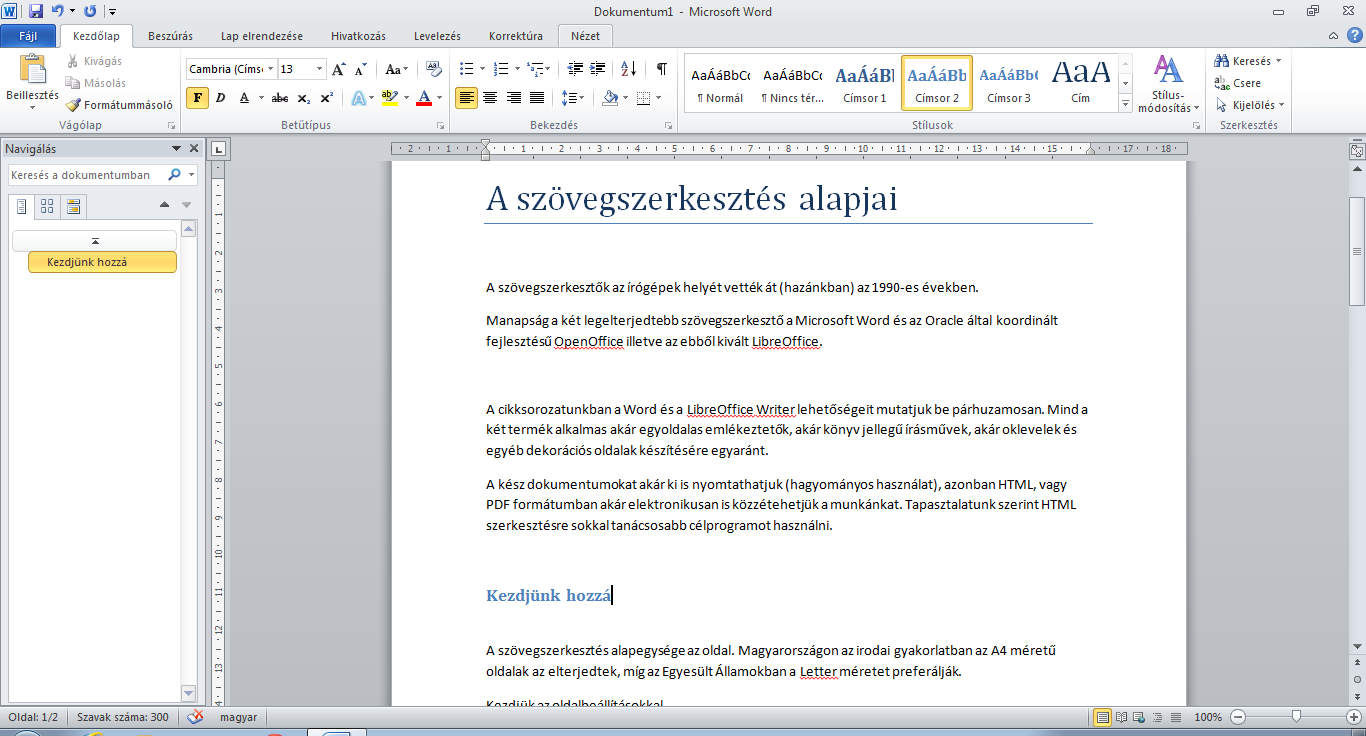Click the Keresés find button

pyautogui.click(x=1247, y=61)
